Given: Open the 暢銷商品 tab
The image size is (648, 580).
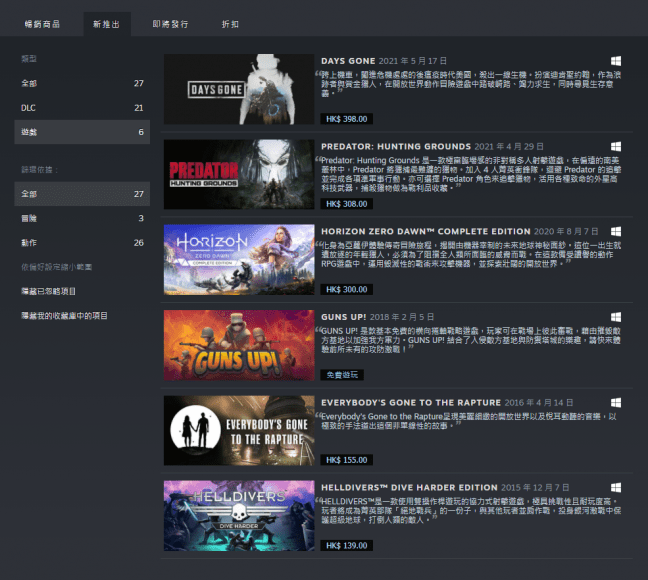Looking at the screenshot, I should point(42,24).
